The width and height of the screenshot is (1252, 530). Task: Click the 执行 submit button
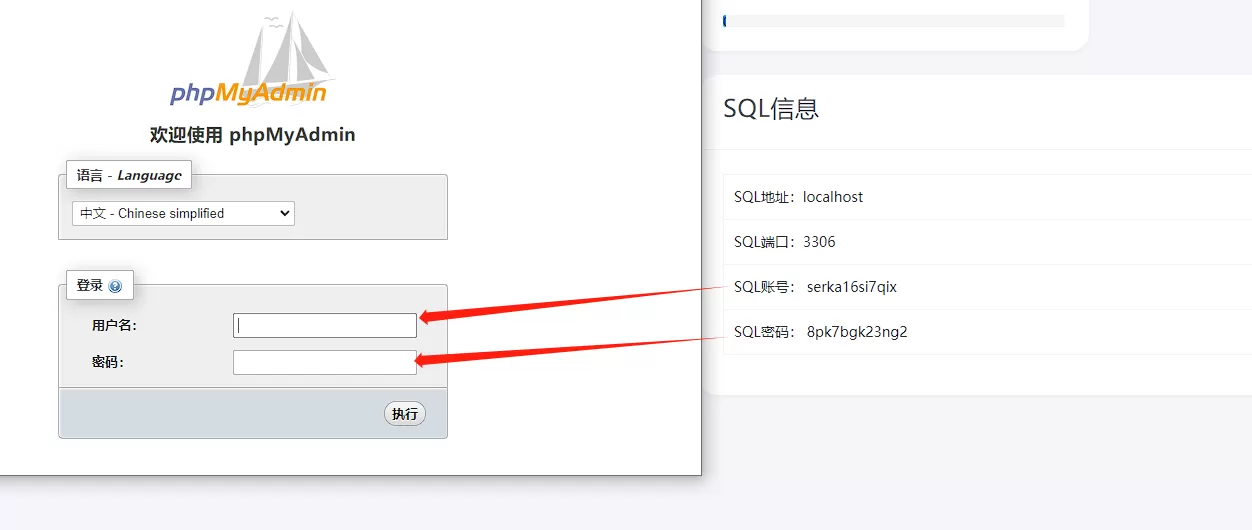405,414
